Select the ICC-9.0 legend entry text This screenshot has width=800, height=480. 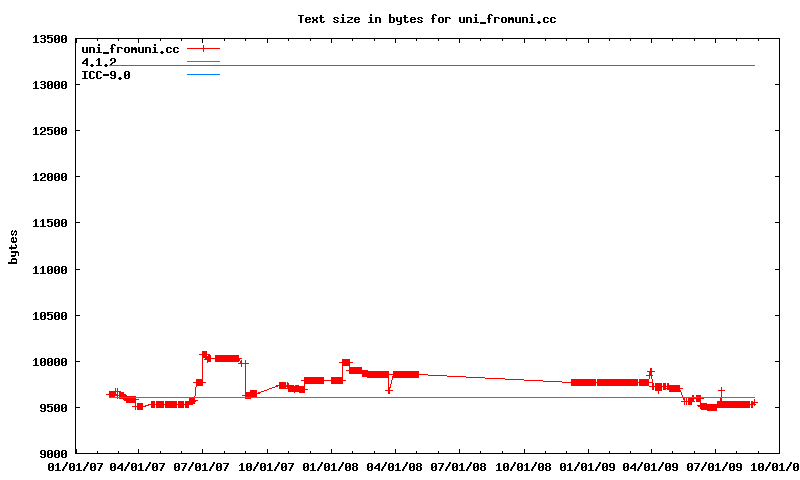tap(106, 75)
